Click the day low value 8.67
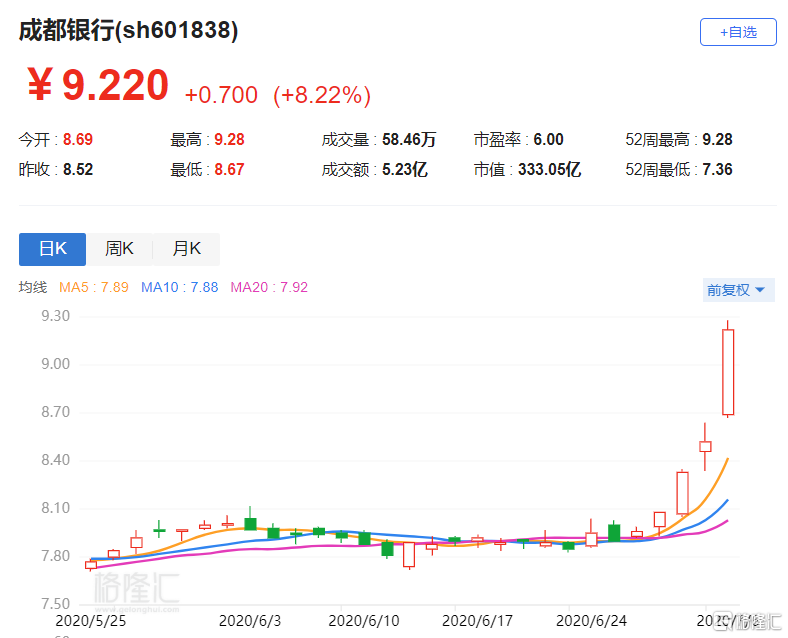This screenshot has width=788, height=638. tap(229, 169)
